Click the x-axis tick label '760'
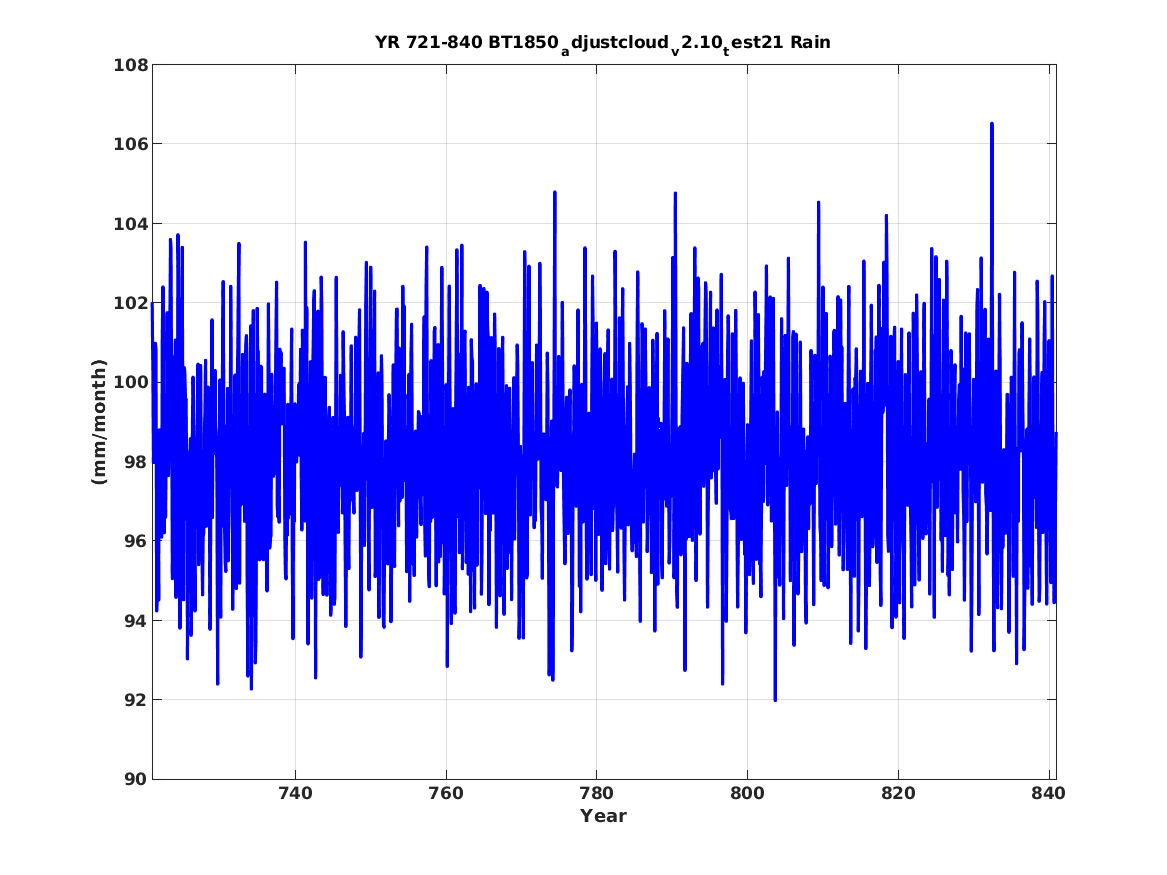Viewport: 1167px width, 875px height. (x=446, y=793)
